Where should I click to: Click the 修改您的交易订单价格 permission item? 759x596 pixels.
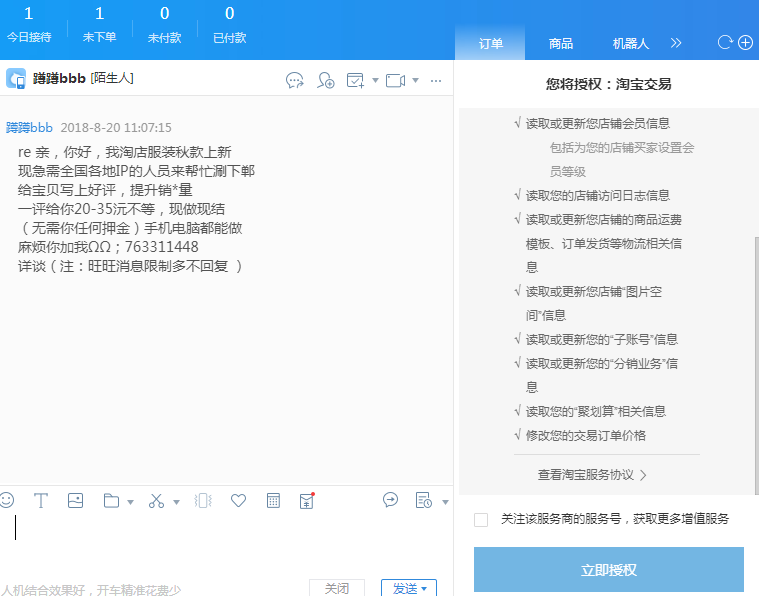tap(586, 435)
